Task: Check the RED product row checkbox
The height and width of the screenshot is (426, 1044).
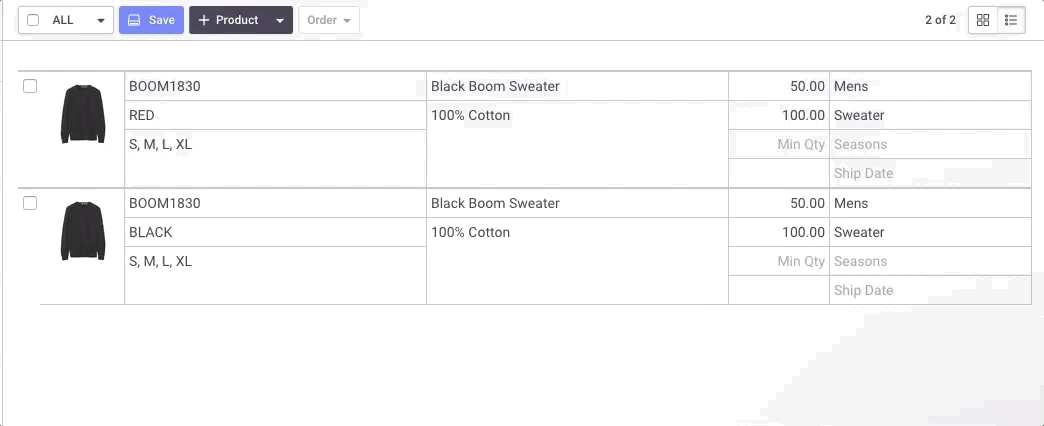Action: 30,86
